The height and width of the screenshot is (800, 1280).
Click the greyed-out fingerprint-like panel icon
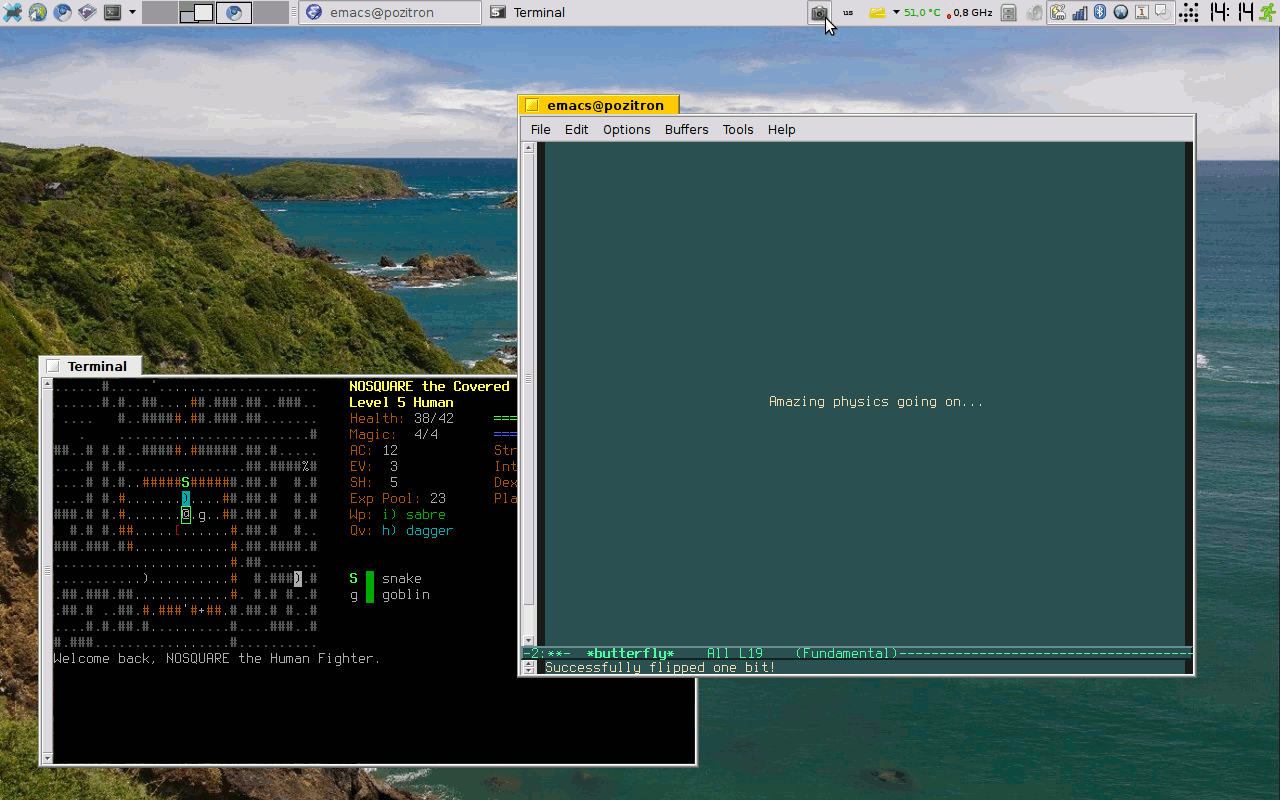1034,13
